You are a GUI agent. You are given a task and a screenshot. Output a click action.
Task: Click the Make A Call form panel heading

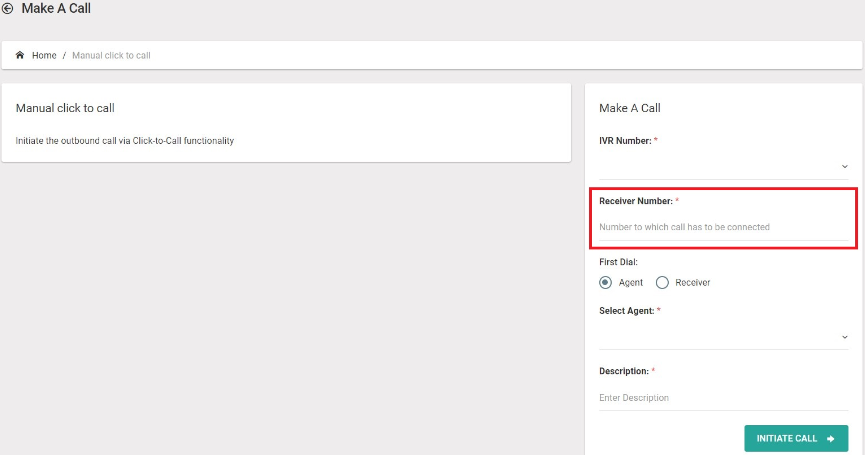(x=630, y=108)
